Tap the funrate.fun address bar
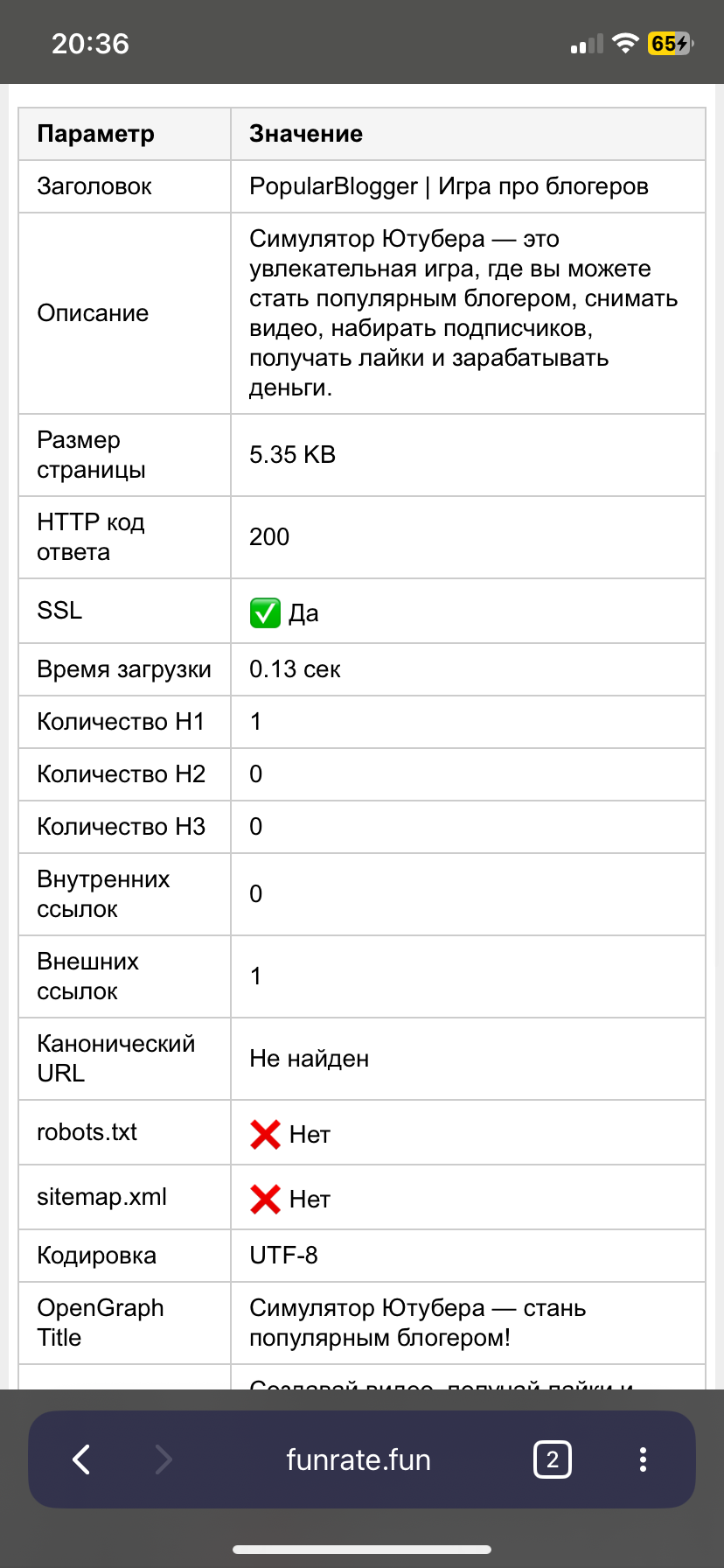The width and height of the screenshot is (724, 1568). click(359, 1459)
